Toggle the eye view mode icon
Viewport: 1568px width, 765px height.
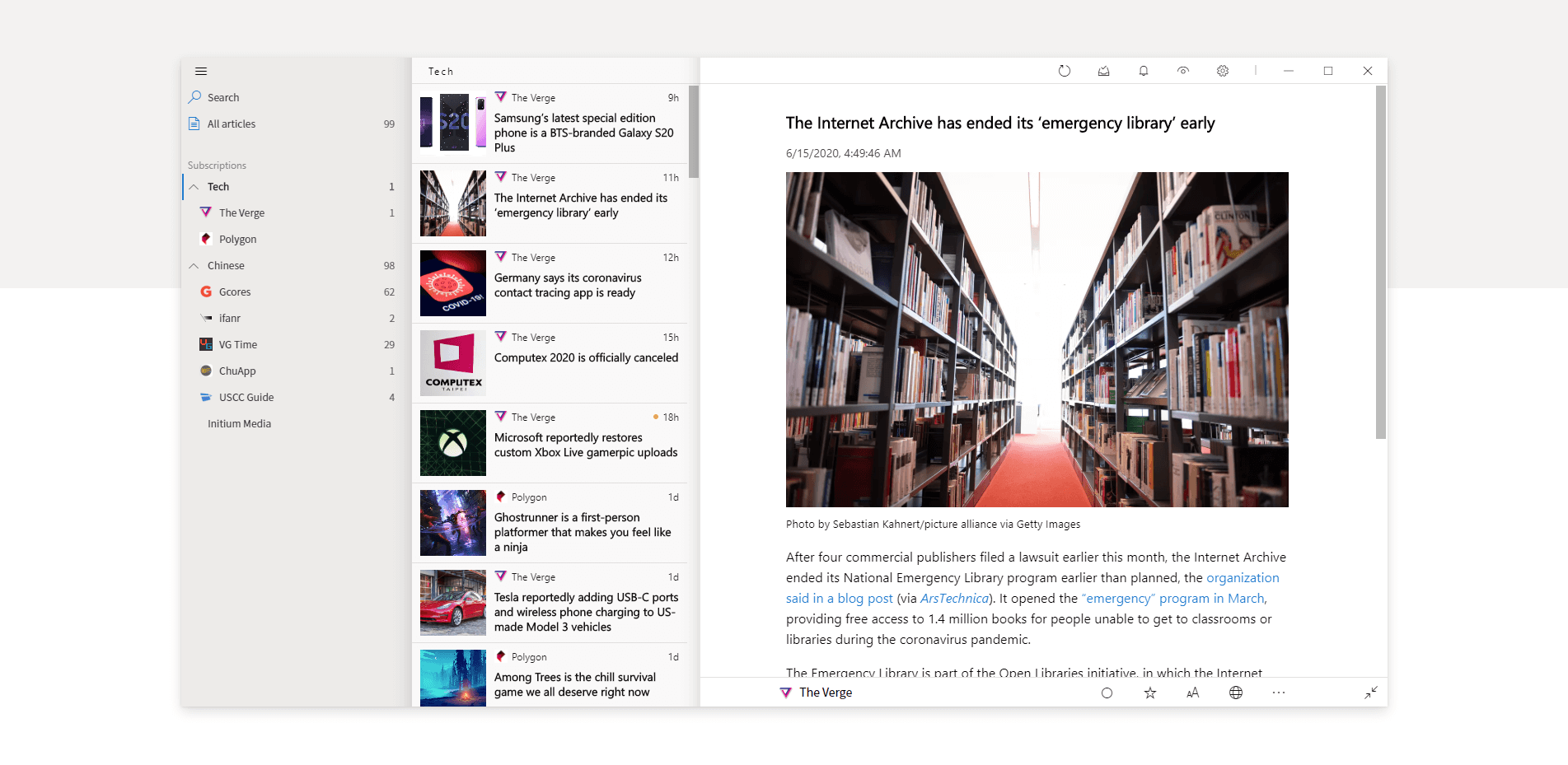click(x=1182, y=71)
